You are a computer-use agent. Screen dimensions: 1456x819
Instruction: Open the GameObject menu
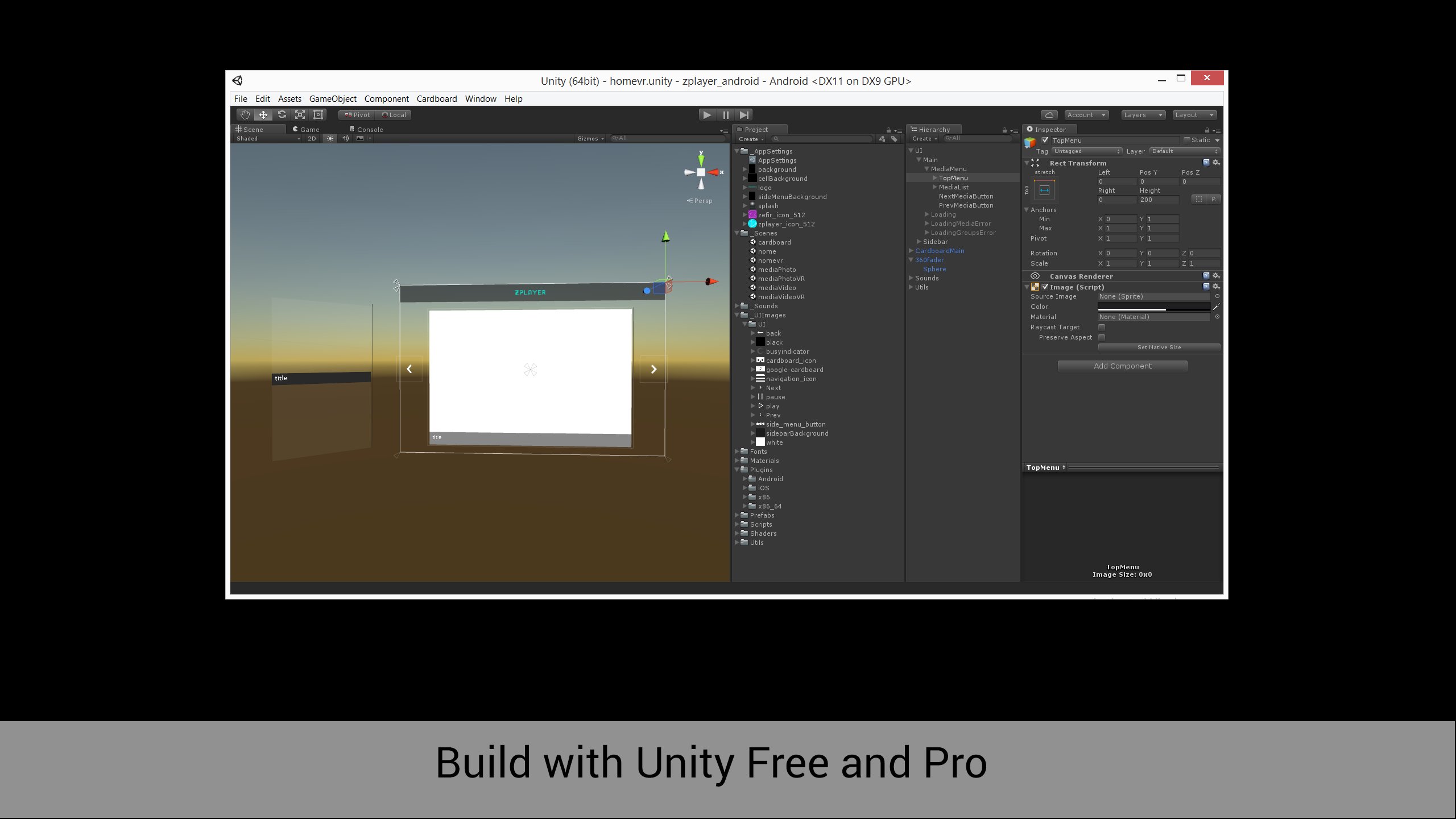coord(332,99)
